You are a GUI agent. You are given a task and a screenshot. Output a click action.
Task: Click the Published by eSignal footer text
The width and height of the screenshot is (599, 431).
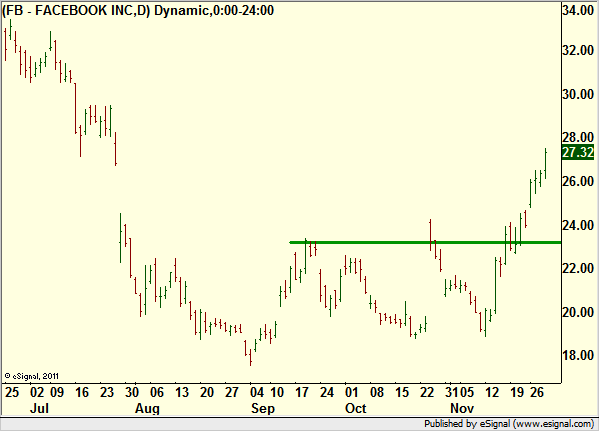pos(509,424)
